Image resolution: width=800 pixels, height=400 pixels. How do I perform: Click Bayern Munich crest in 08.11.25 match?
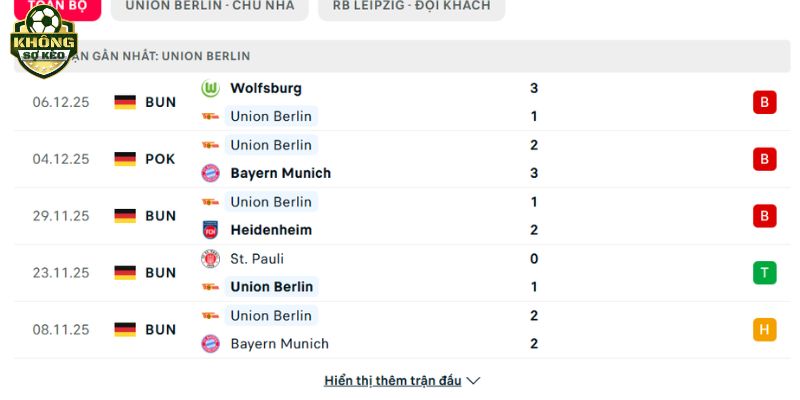210,344
